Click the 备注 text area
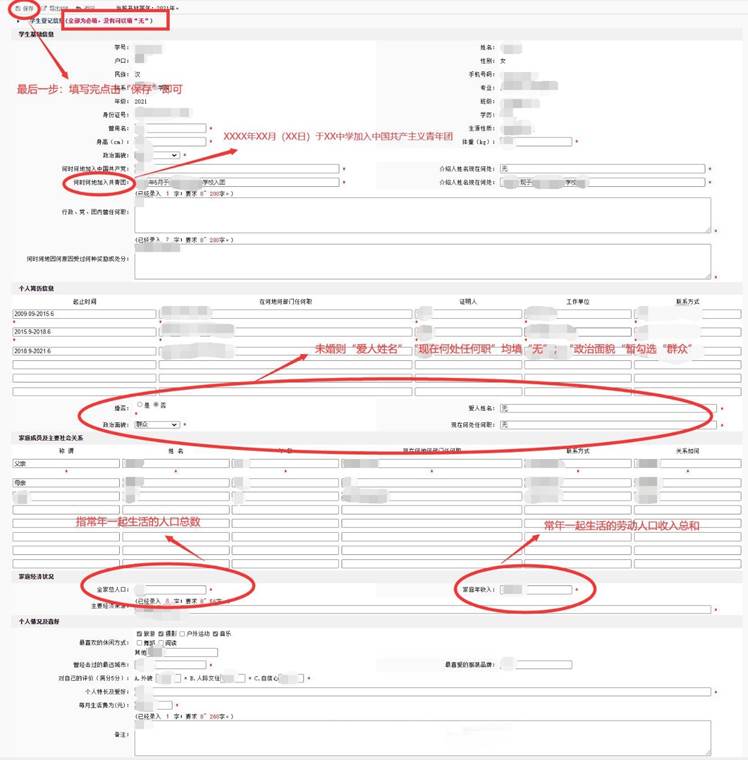748x760 pixels. [x=422, y=735]
